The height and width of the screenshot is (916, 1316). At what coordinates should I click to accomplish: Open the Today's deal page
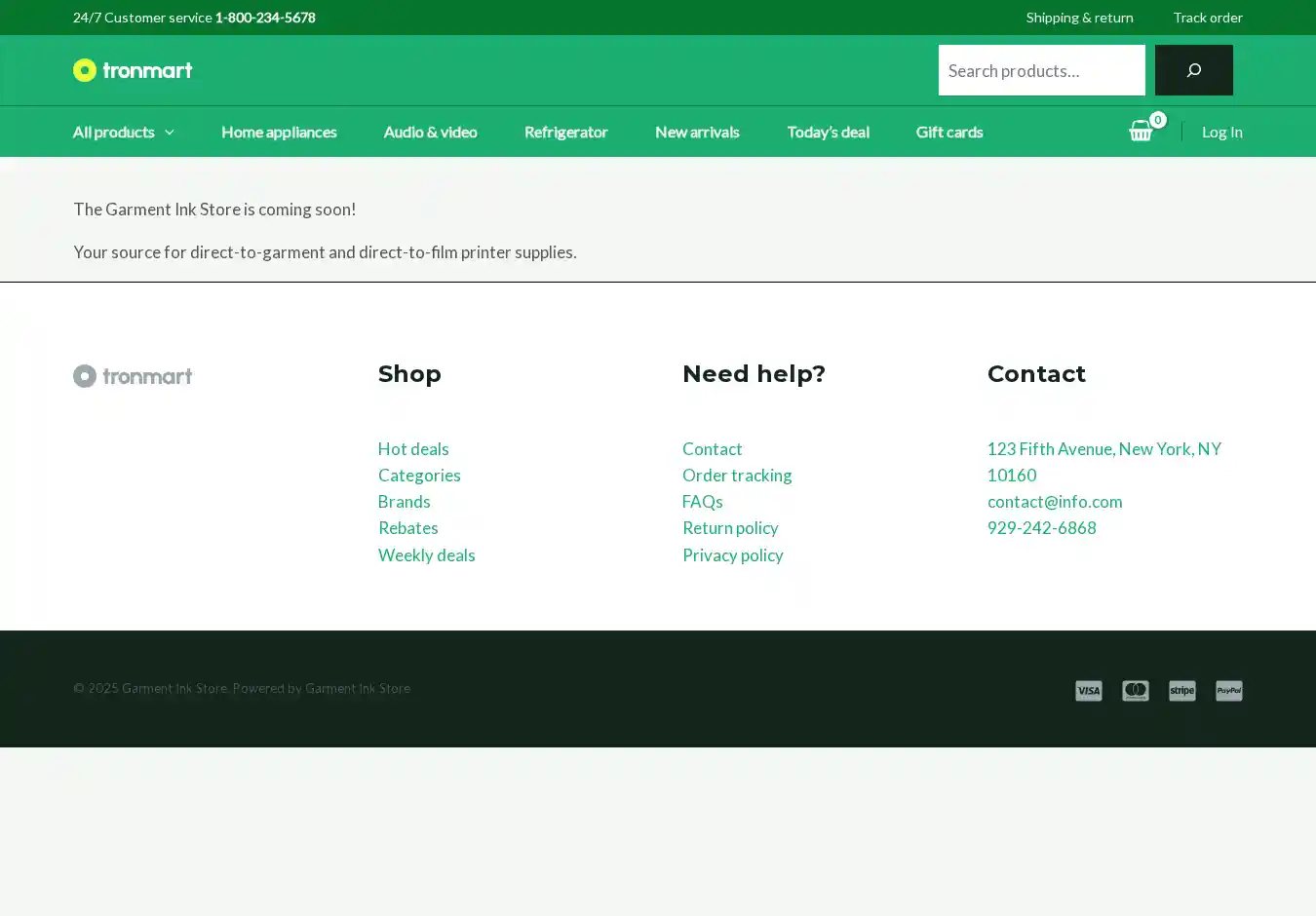[828, 132]
